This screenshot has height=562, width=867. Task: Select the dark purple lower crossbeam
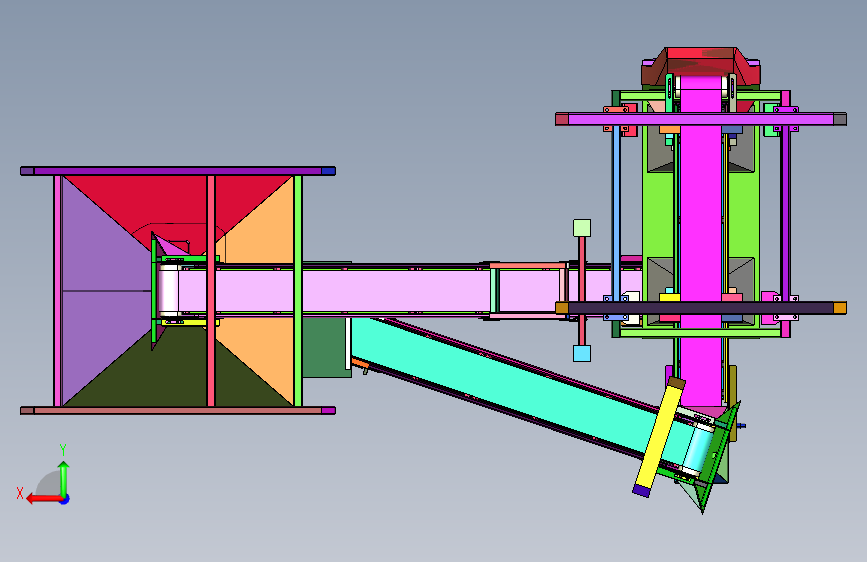pyautogui.click(x=701, y=308)
